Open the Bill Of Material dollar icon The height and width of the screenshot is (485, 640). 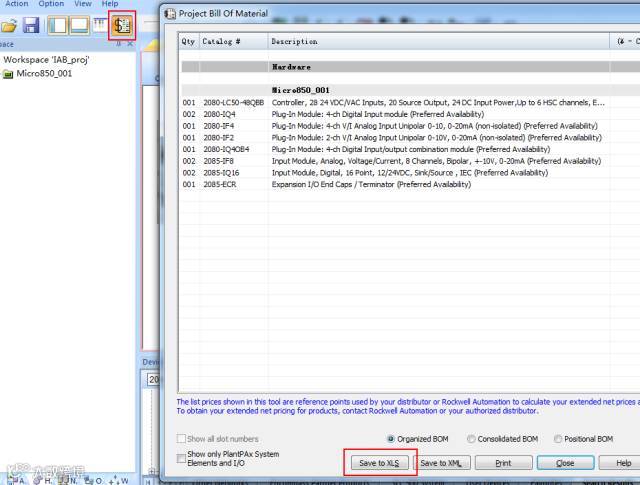click(122, 25)
